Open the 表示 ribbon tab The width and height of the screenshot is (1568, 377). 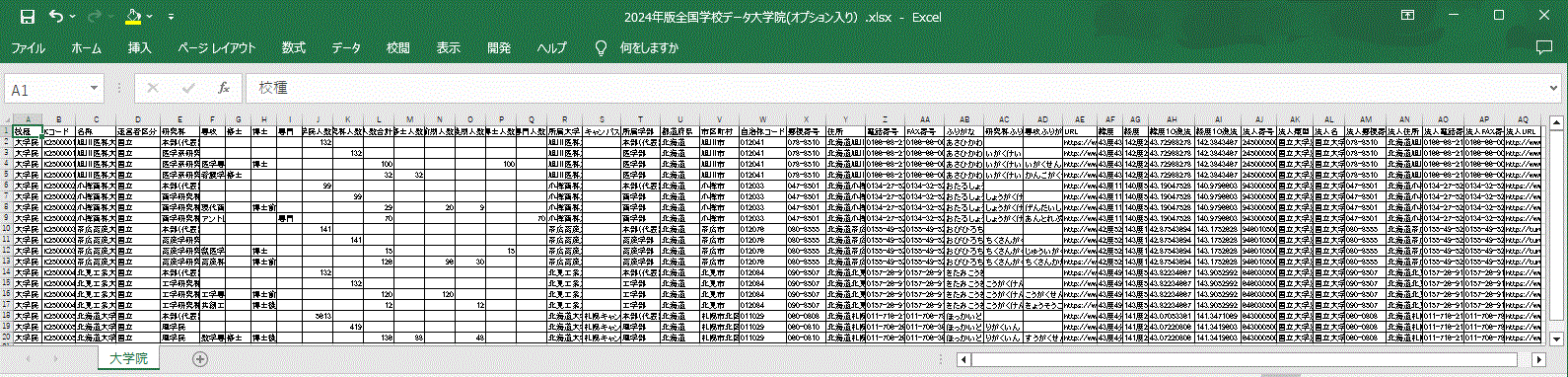449,47
